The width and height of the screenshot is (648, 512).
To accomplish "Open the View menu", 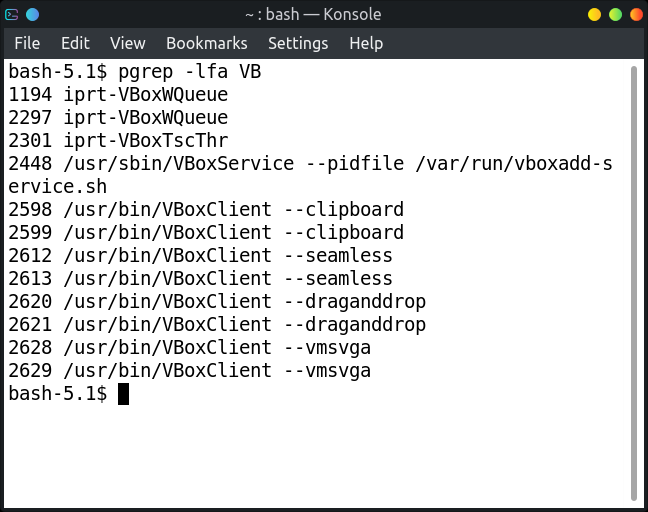I will (x=128, y=43).
